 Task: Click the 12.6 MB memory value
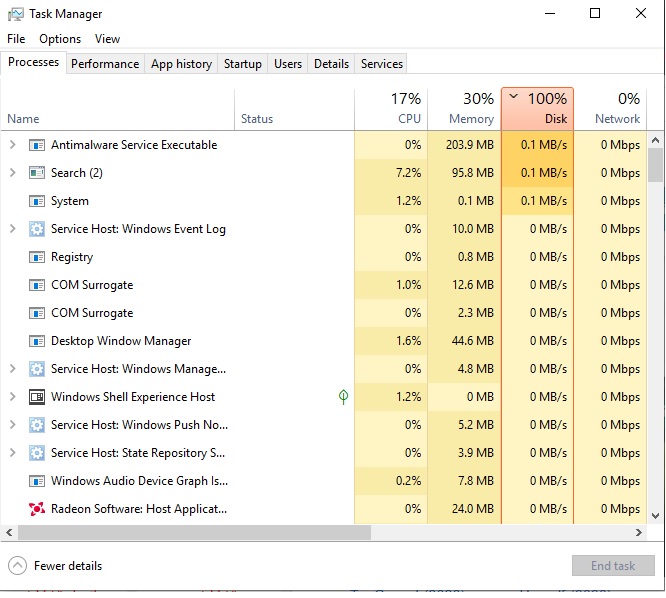tap(473, 285)
